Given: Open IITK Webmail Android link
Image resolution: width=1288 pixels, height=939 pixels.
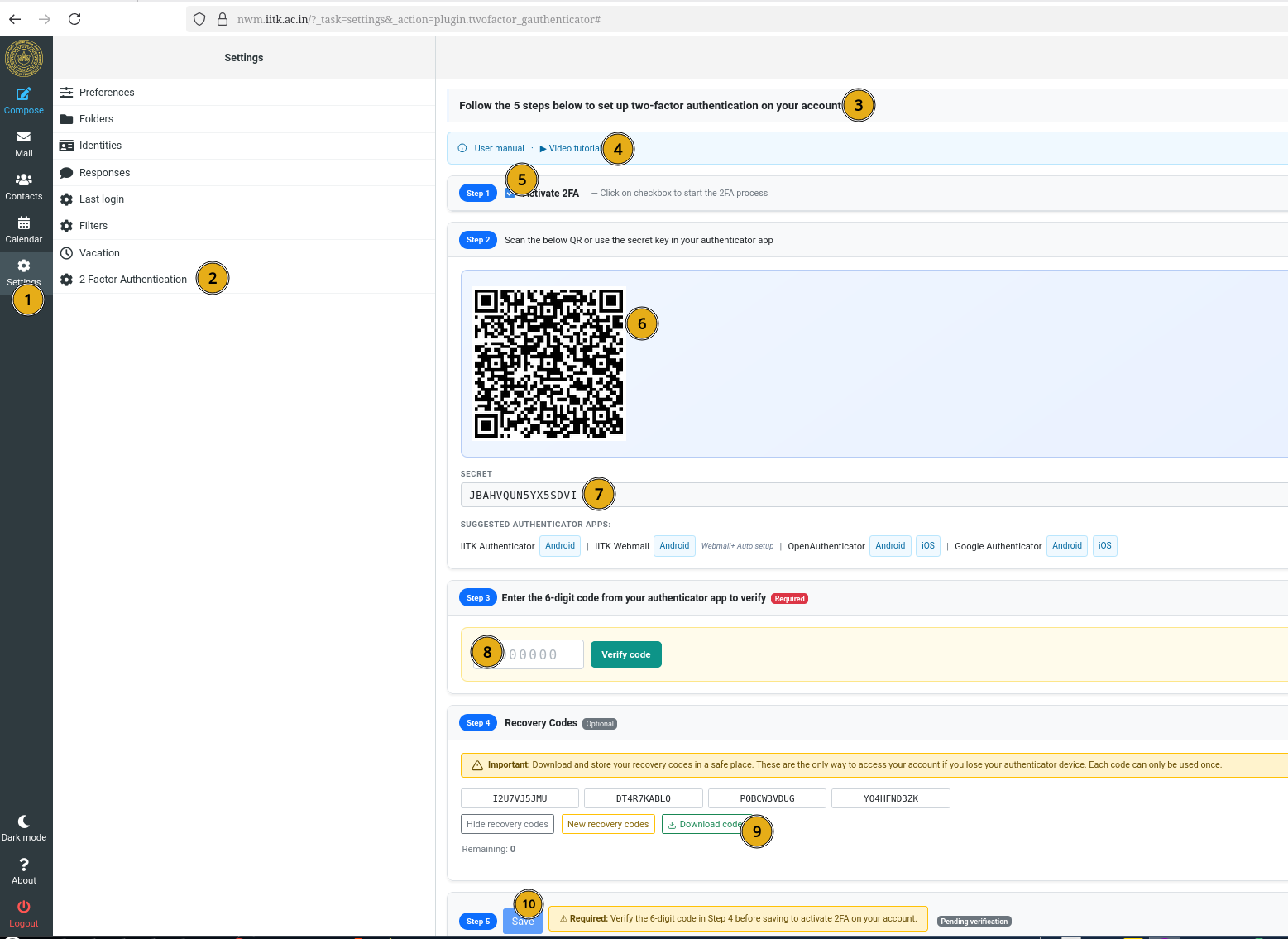Looking at the screenshot, I should click(674, 546).
